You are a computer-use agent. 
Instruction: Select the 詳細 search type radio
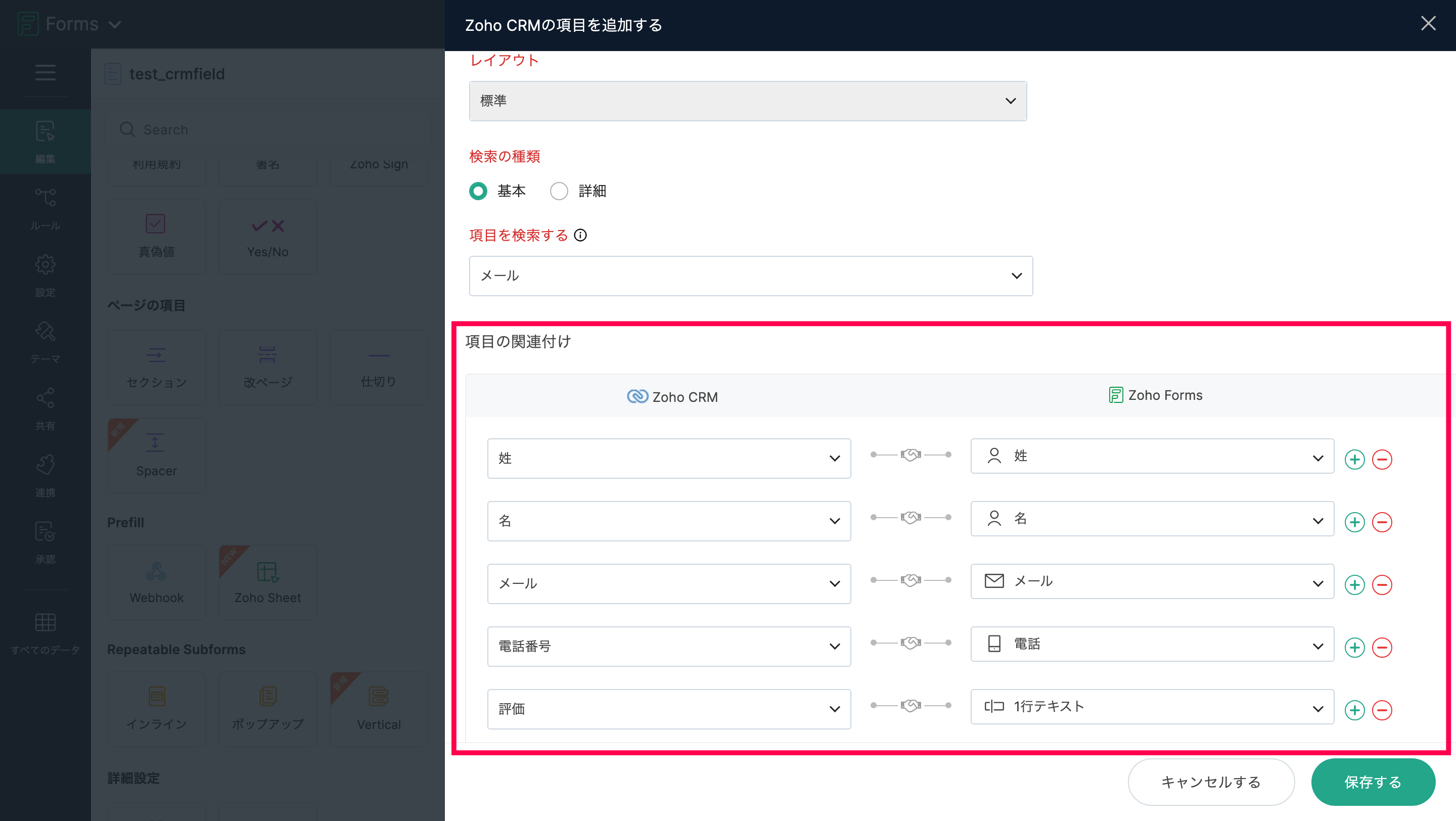tap(559, 191)
